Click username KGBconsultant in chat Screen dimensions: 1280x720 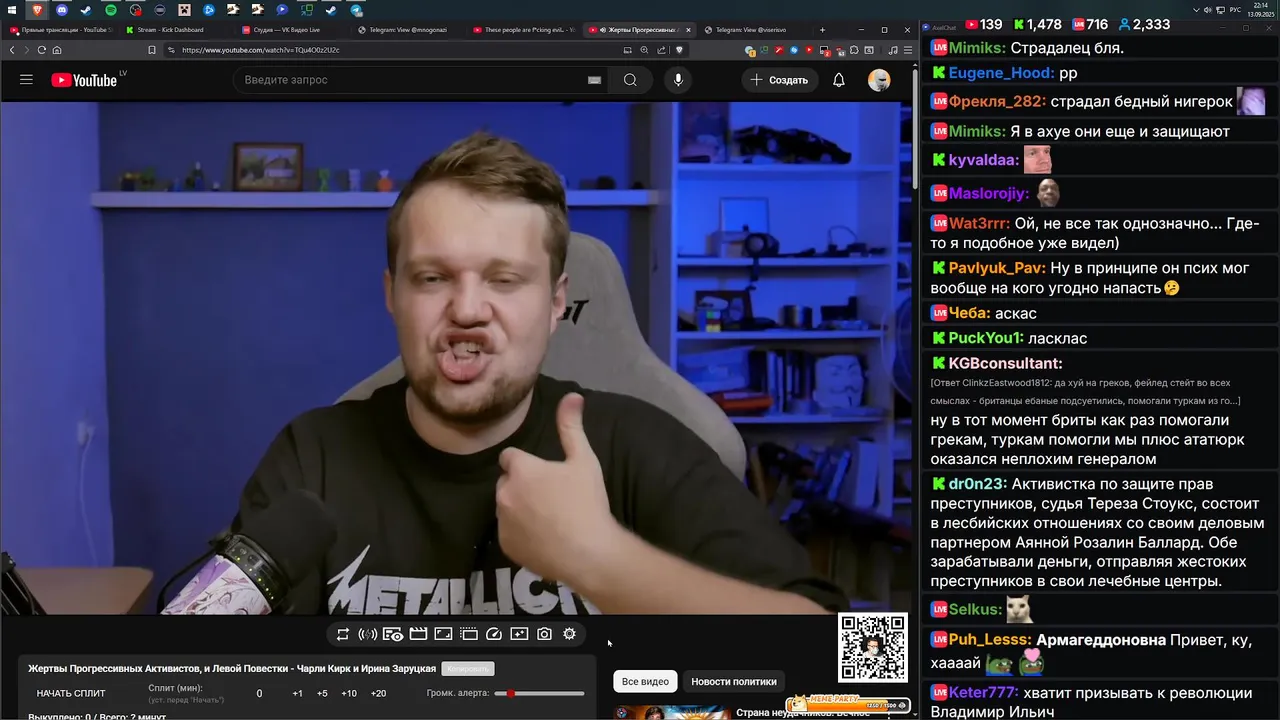(x=1004, y=363)
